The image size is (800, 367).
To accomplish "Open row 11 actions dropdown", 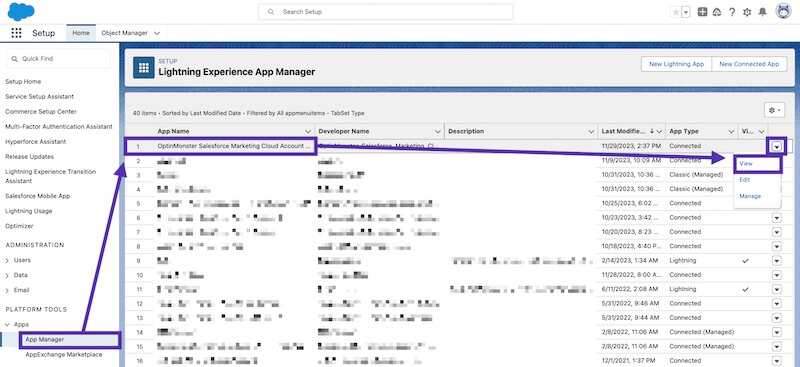I will click(777, 289).
